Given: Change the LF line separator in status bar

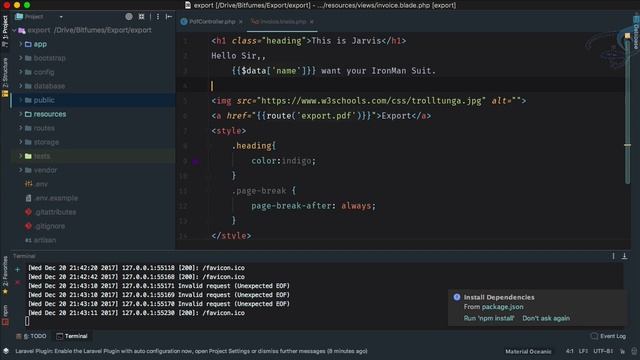Looking at the screenshot, I should click(583, 351).
